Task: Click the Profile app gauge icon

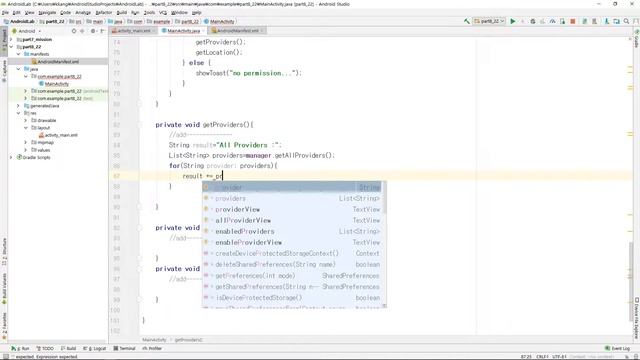Action: point(552,21)
